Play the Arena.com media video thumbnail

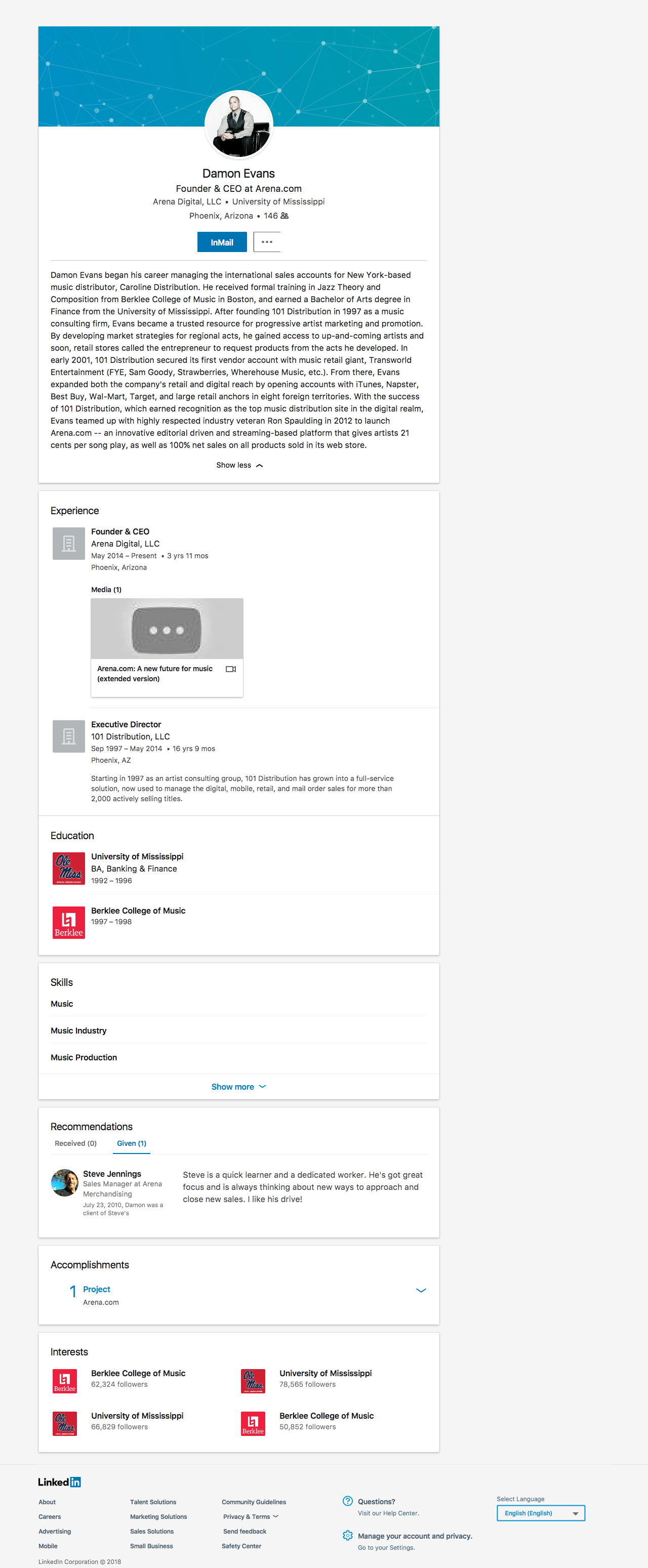[166, 630]
